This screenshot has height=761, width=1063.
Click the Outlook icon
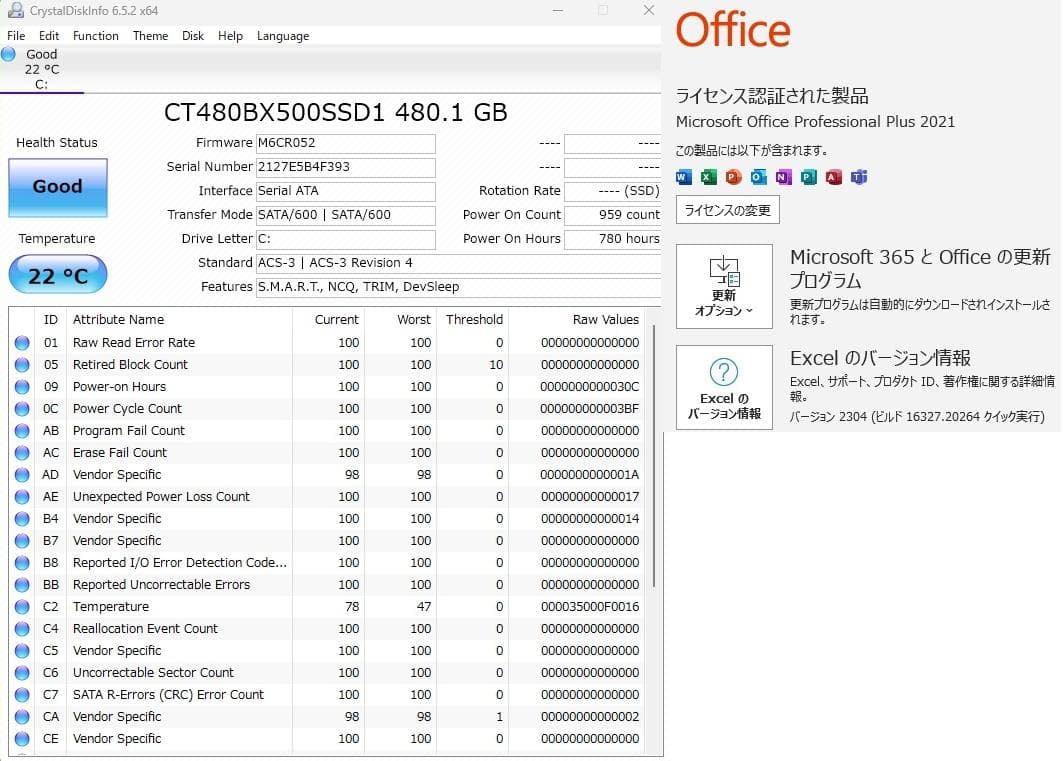pyautogui.click(x=758, y=176)
